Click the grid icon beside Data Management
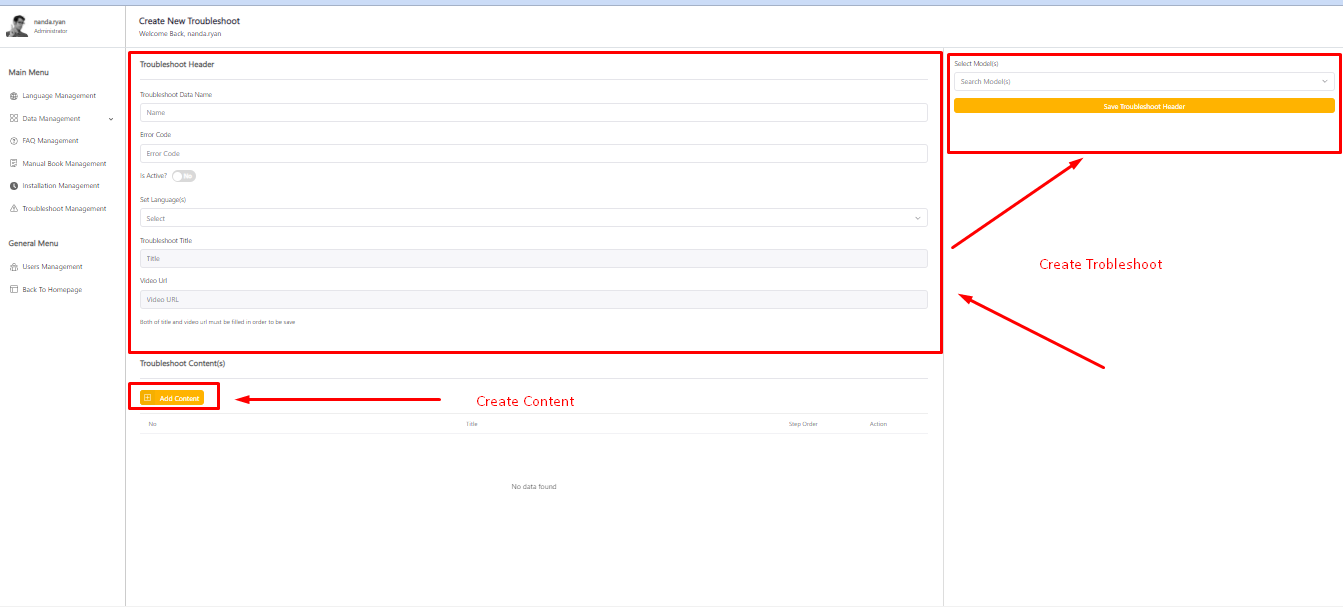This screenshot has height=607, width=1343. (x=13, y=118)
